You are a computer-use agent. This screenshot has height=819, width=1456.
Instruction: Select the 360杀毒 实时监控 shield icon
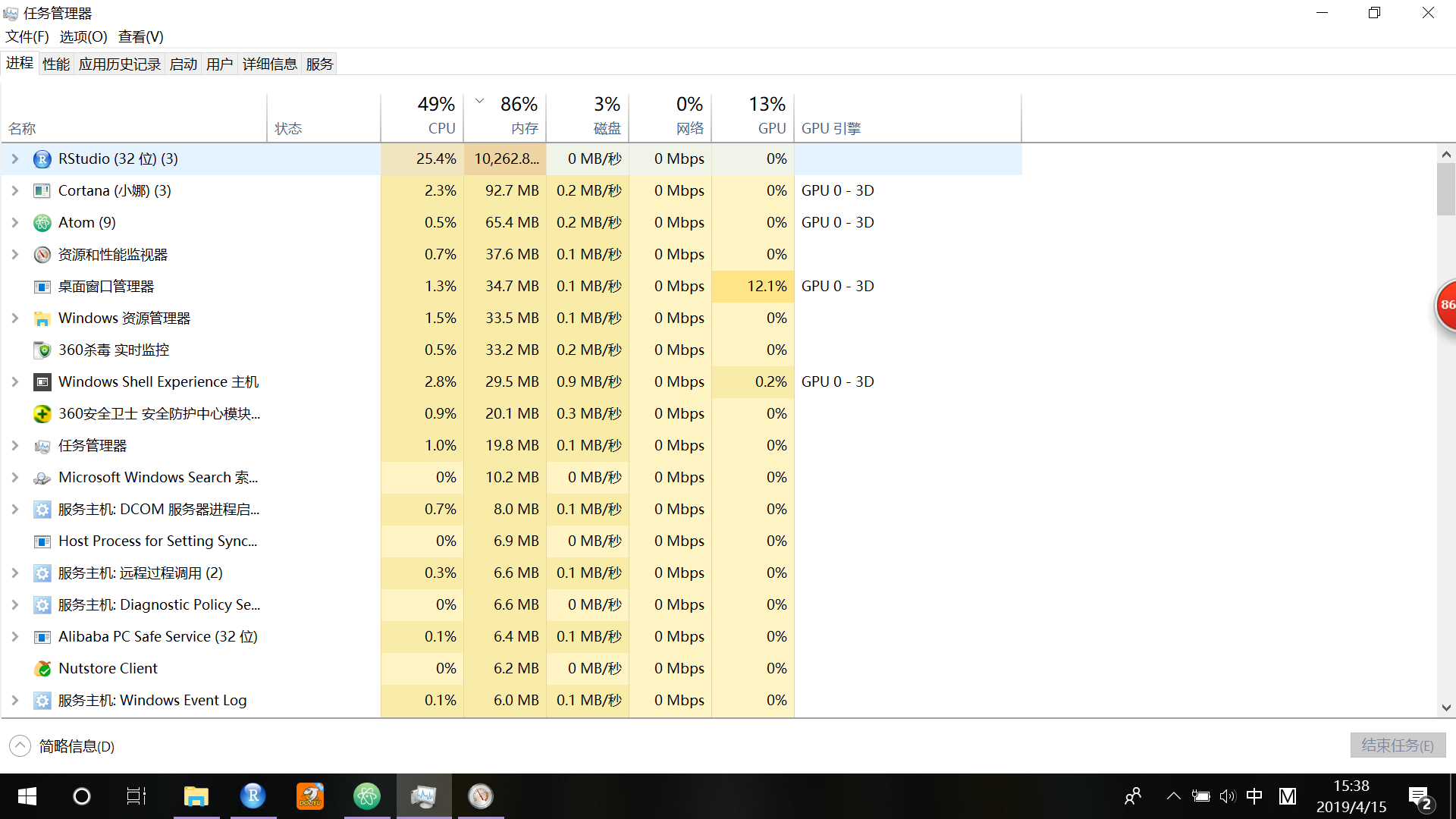[42, 350]
